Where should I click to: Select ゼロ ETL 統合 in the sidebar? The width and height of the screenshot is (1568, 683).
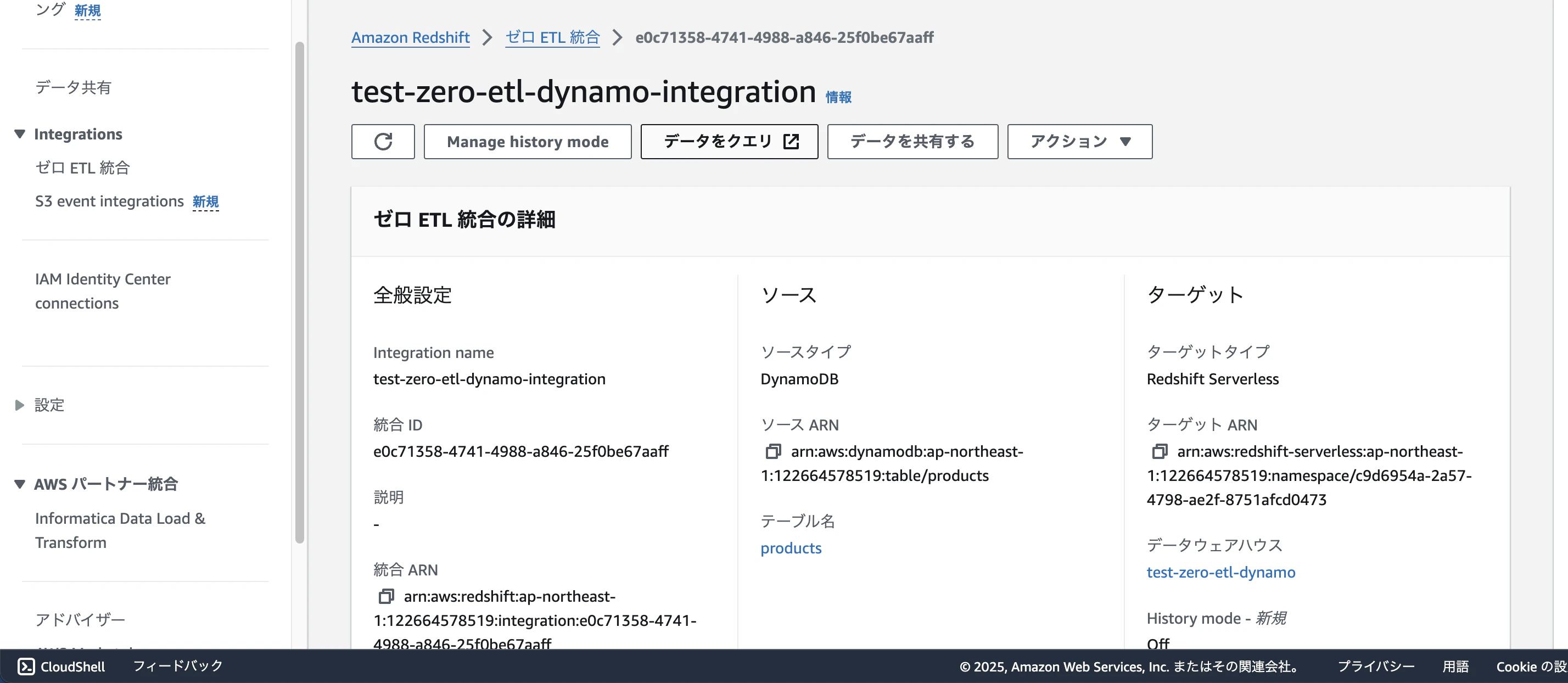(82, 167)
